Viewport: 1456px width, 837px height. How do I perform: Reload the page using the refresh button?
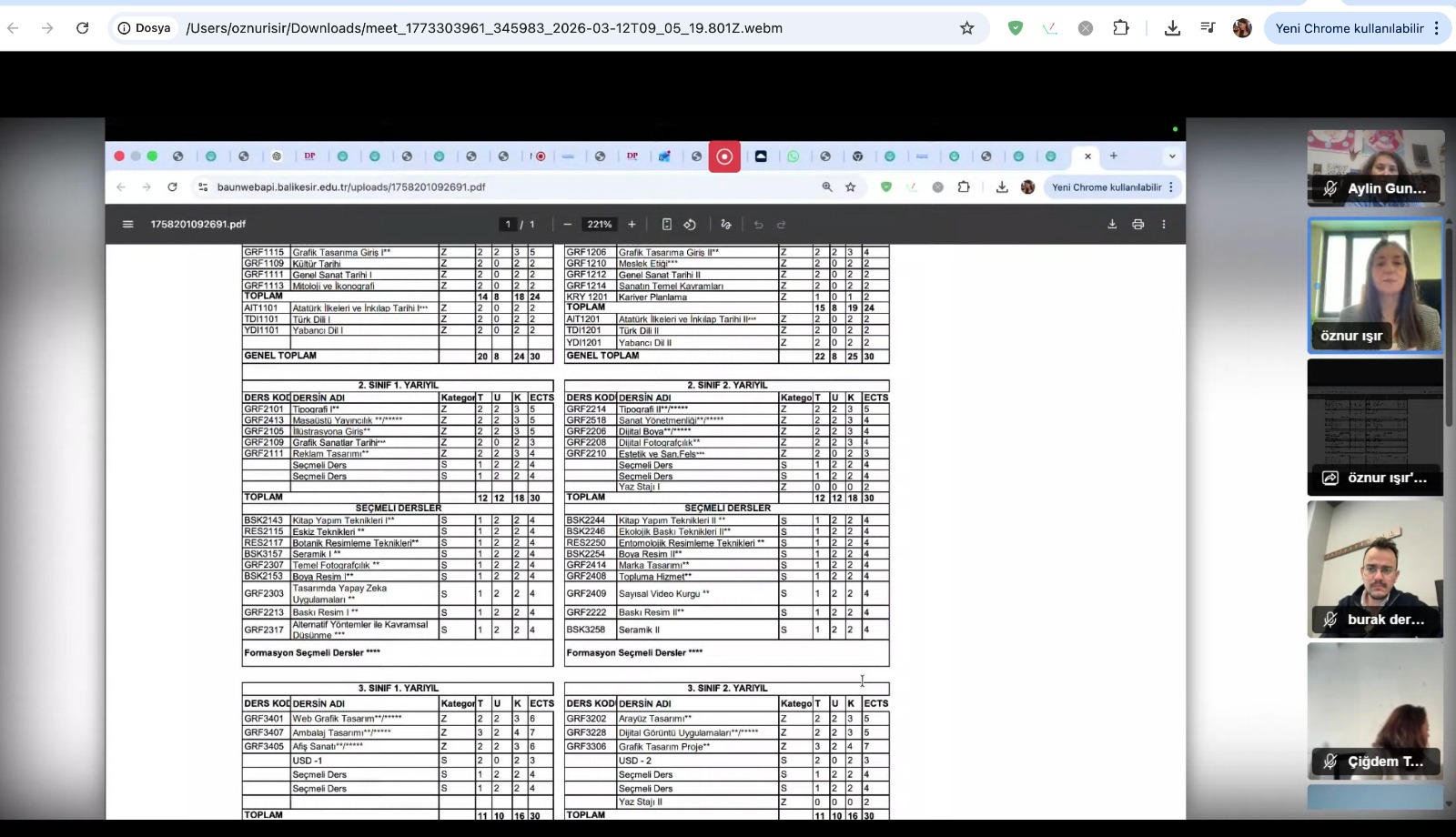click(83, 28)
